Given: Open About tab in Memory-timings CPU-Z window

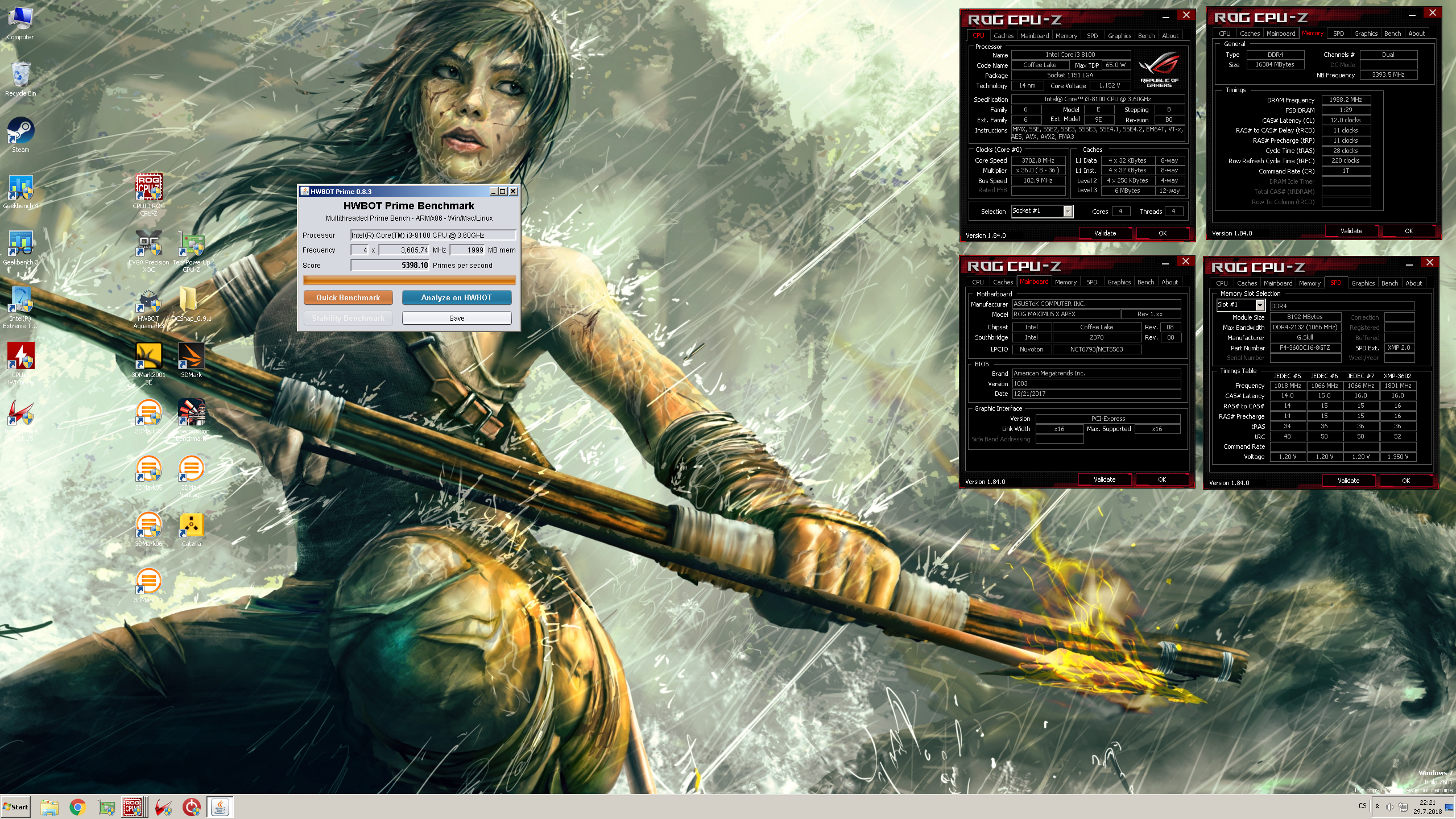Looking at the screenshot, I should 1416,34.
